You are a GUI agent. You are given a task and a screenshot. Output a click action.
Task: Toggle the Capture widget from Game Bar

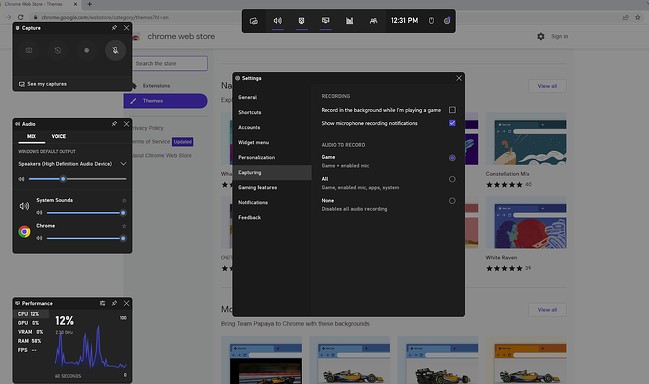(x=301, y=21)
